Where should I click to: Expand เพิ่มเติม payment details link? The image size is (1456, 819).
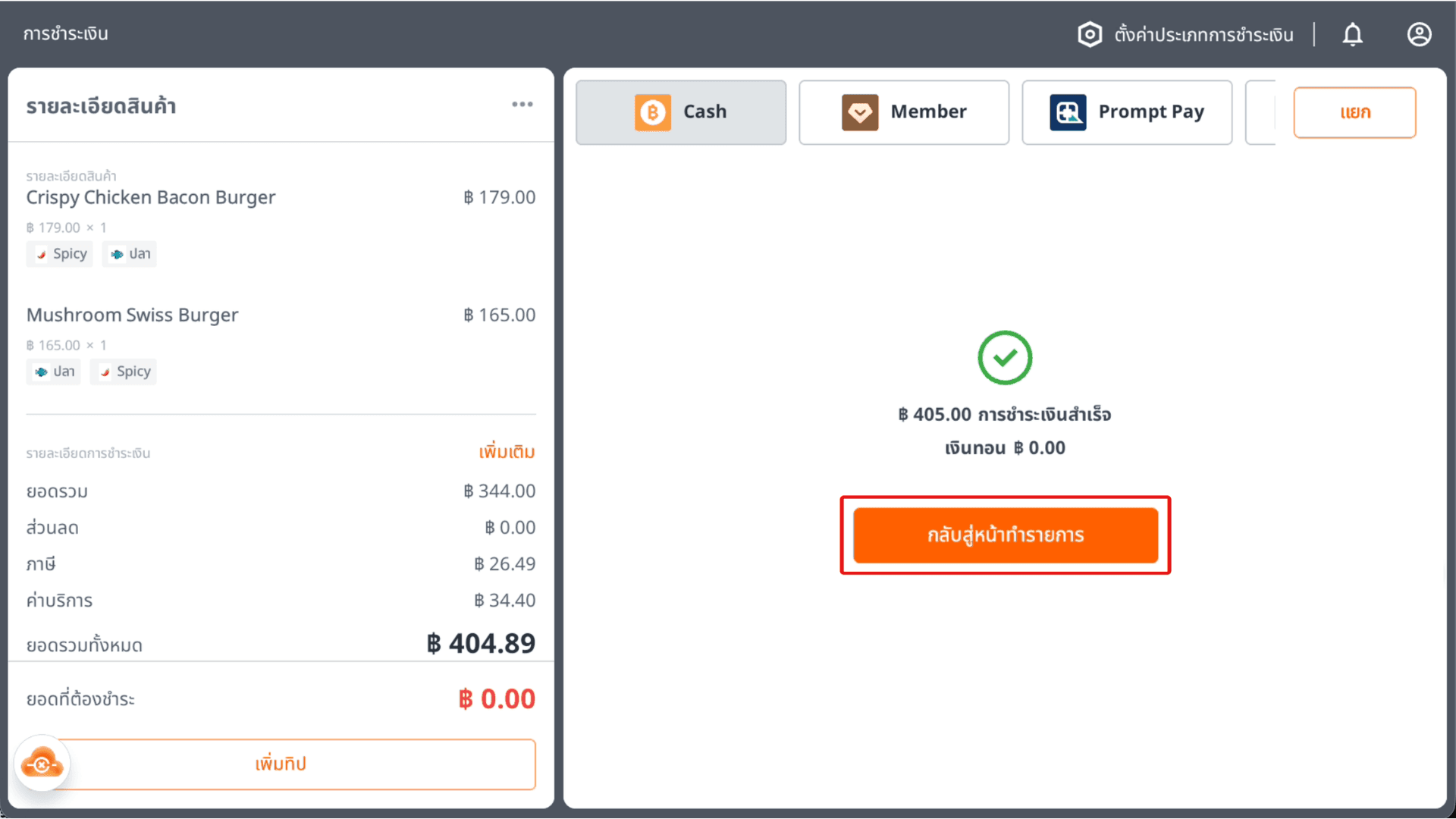[507, 452]
